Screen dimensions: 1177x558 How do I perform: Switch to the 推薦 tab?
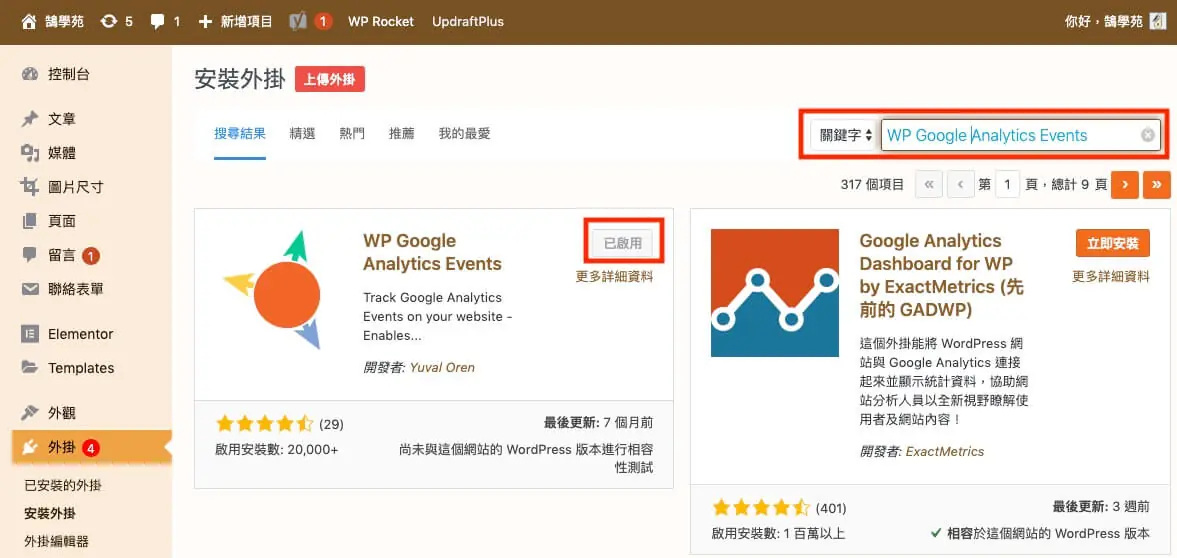point(402,134)
